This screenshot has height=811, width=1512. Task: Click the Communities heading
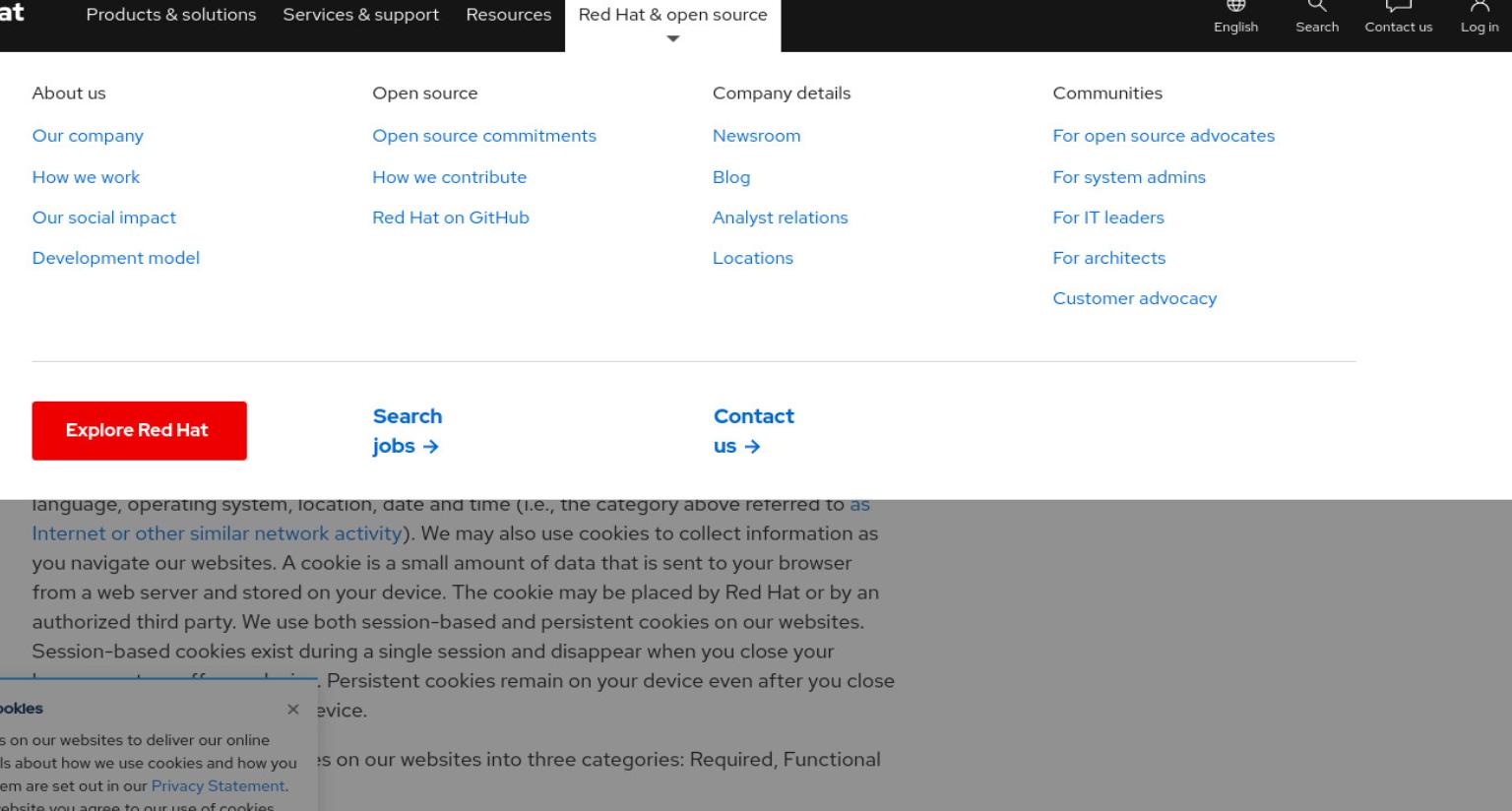[x=1107, y=94]
